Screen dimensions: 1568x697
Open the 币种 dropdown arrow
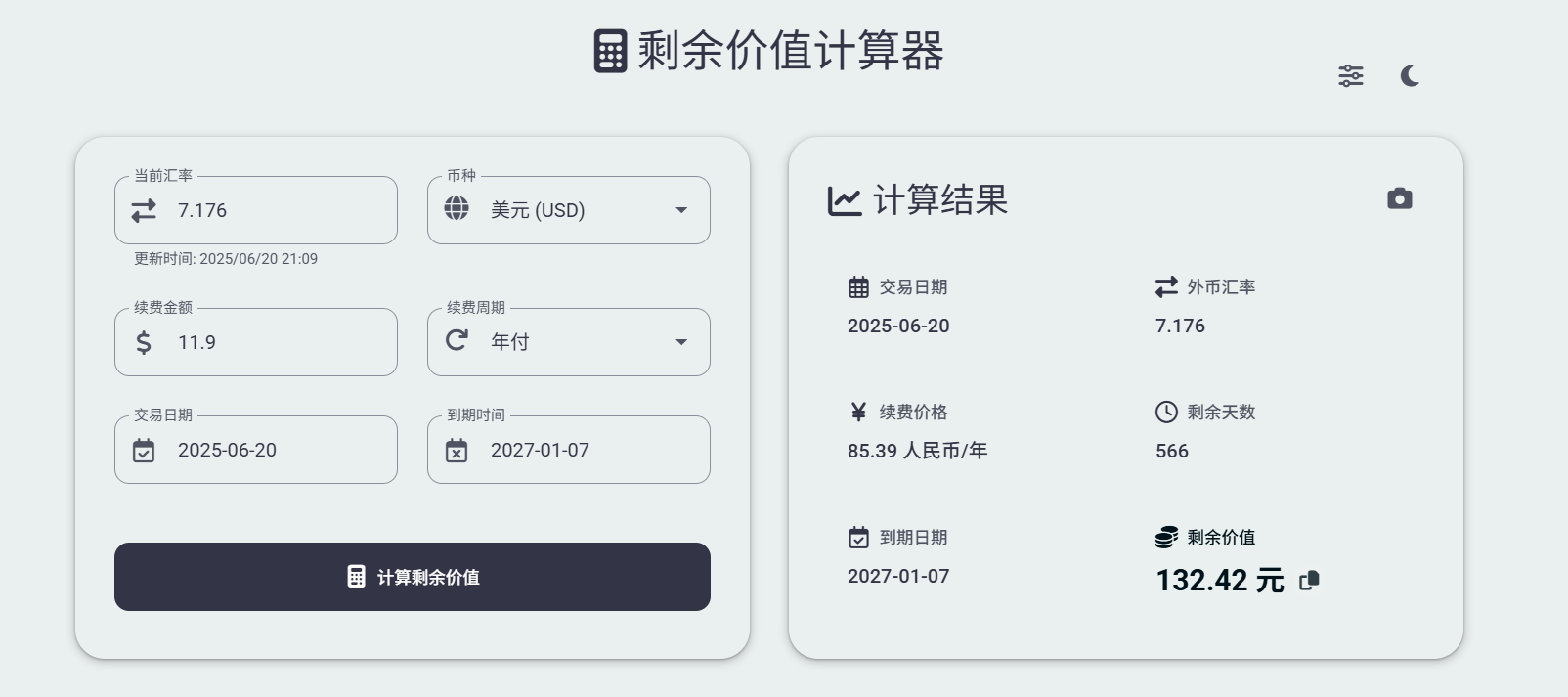681,209
